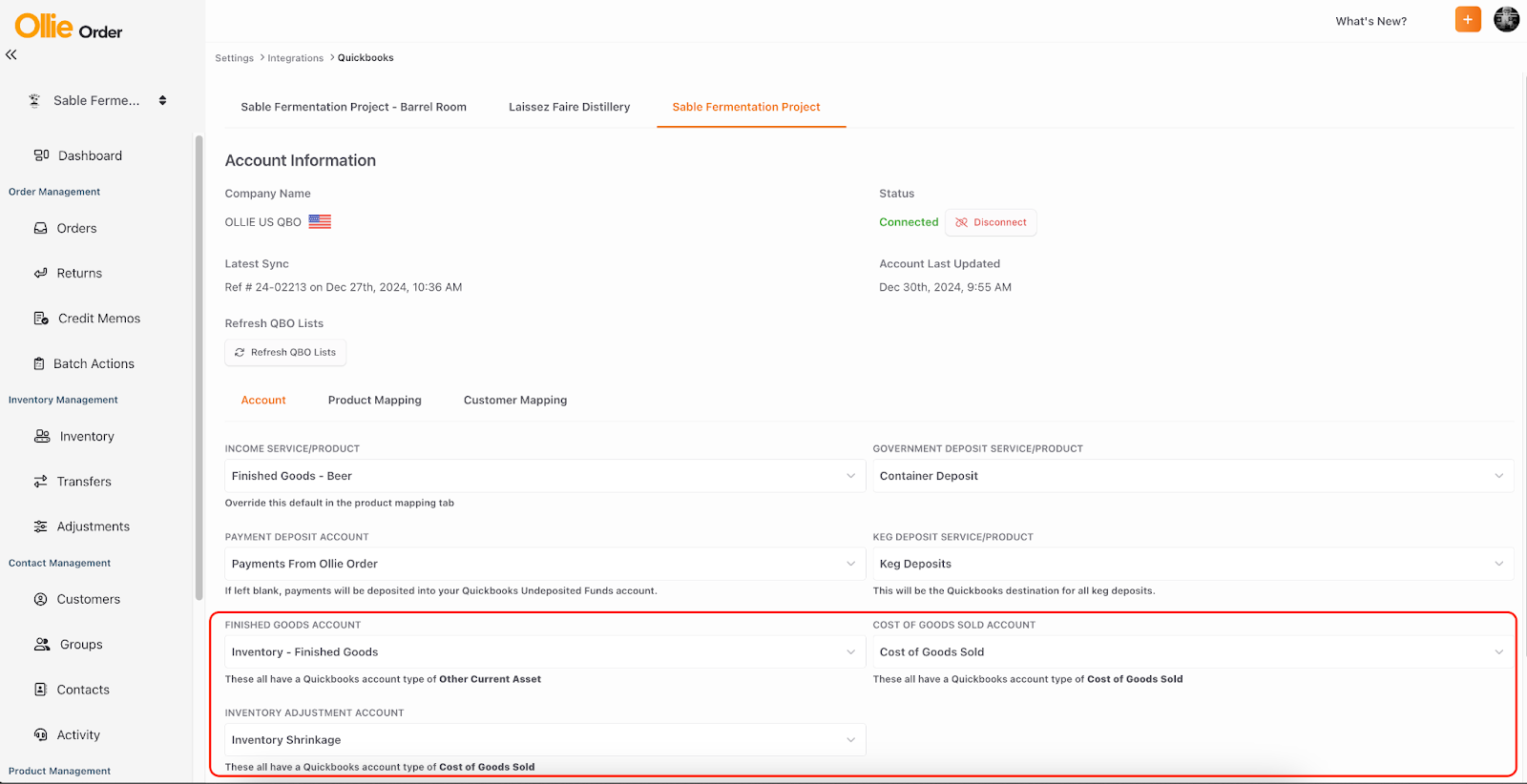Click the Refresh QBO Lists button

pos(285,352)
